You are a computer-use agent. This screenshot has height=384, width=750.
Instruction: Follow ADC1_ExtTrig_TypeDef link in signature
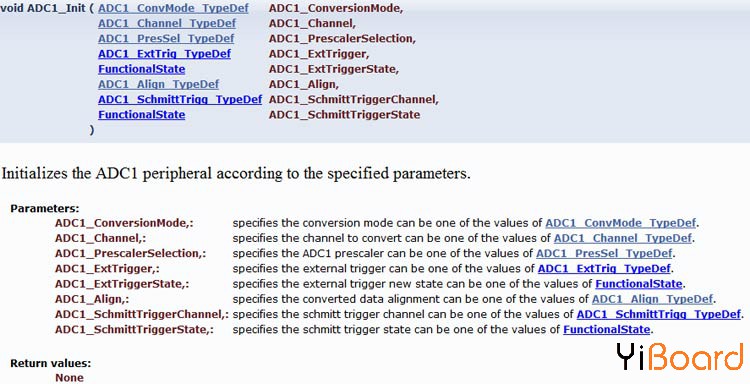(x=165, y=54)
